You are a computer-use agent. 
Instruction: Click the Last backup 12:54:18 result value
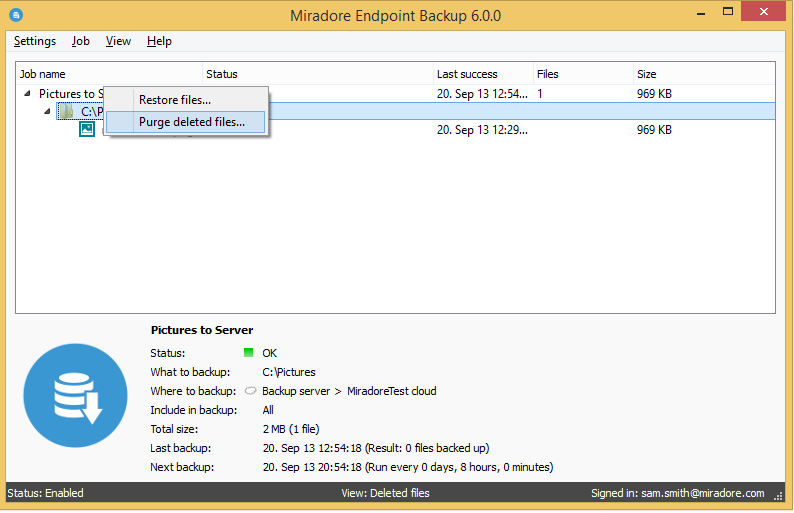376,448
